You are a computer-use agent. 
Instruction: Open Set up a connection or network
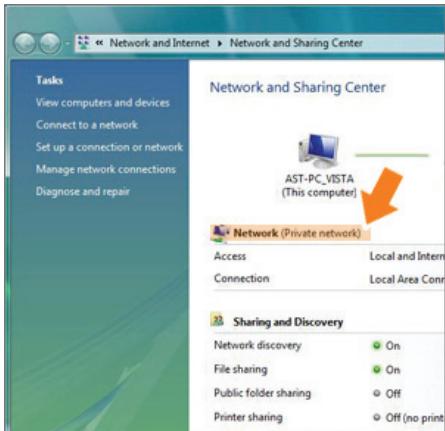tap(109, 147)
